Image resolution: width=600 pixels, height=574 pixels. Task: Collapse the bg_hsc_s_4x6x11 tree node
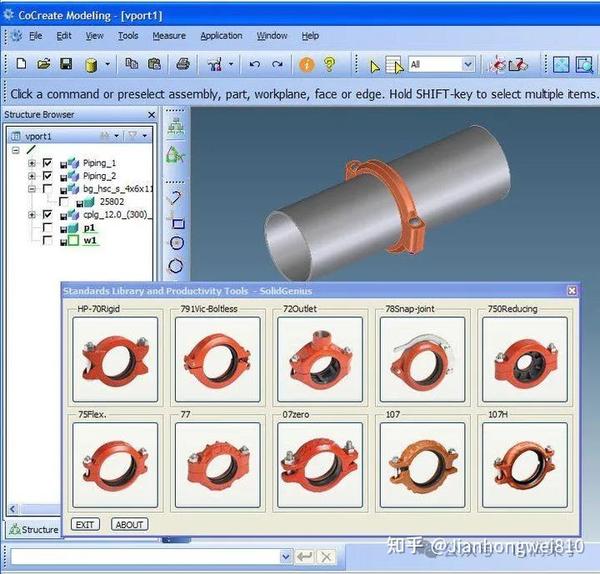(32, 189)
